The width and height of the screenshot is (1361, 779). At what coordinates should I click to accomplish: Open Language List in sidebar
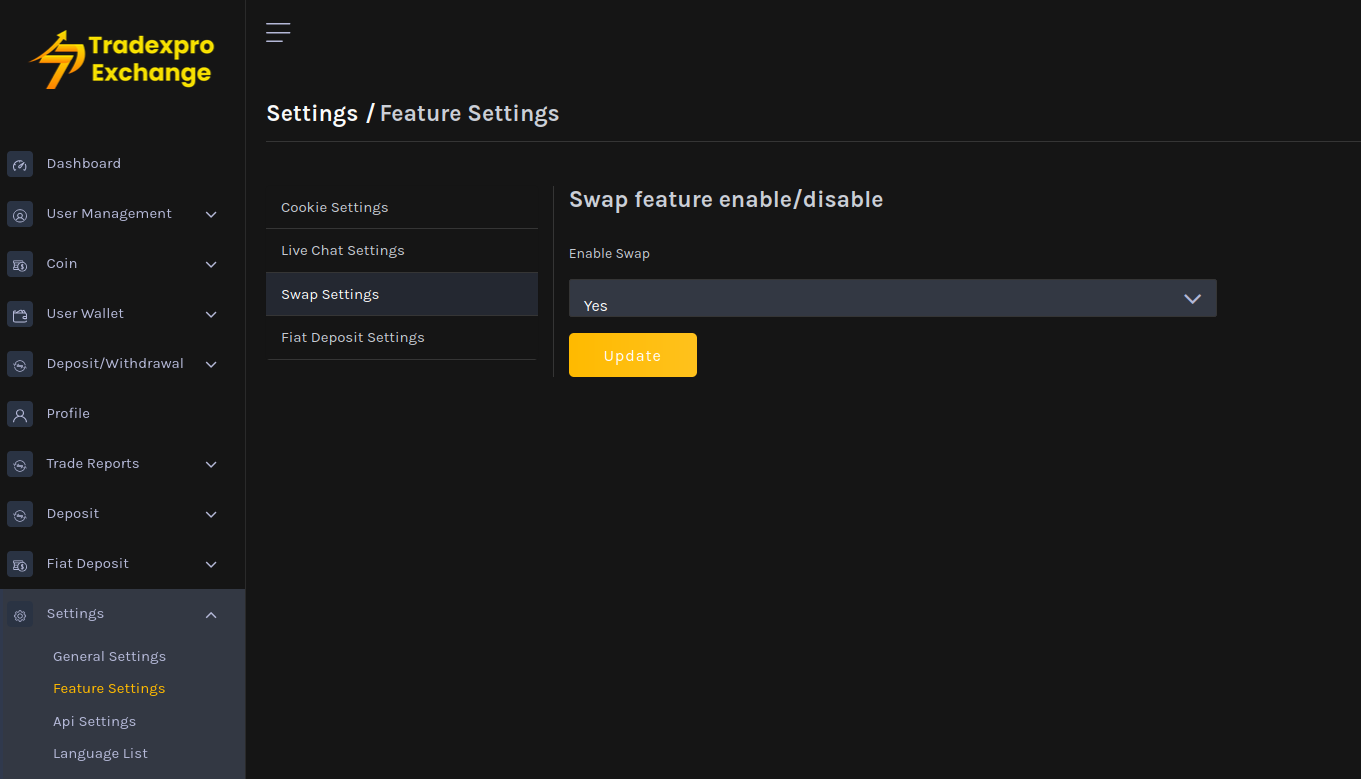[101, 754]
